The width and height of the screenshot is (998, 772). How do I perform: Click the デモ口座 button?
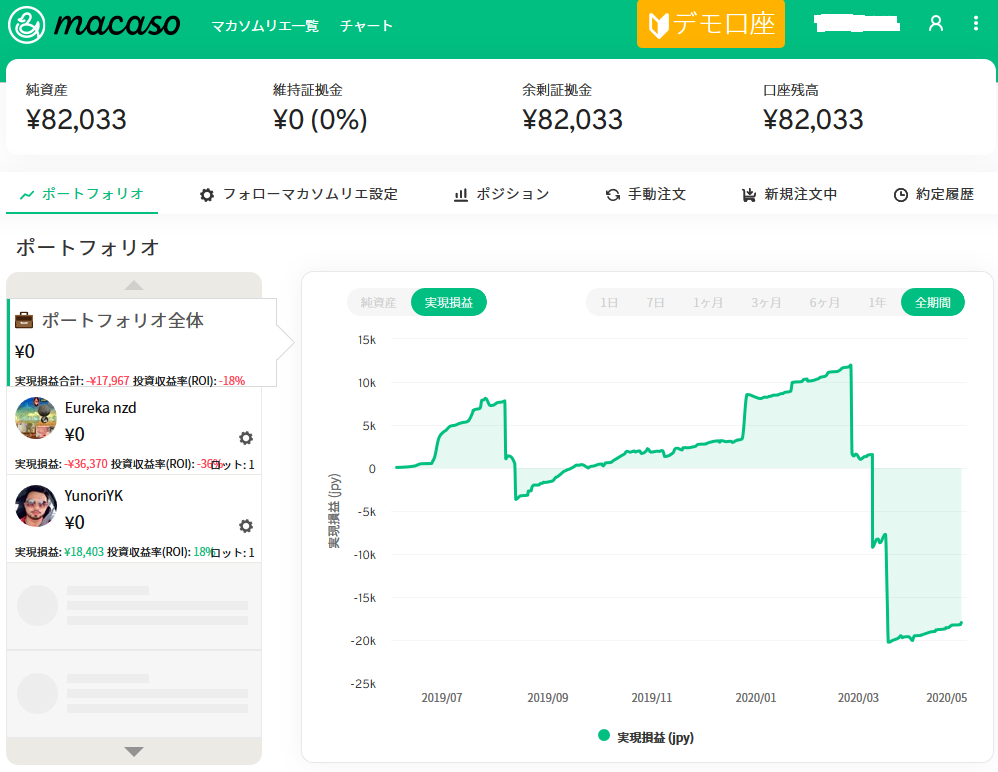(711, 24)
